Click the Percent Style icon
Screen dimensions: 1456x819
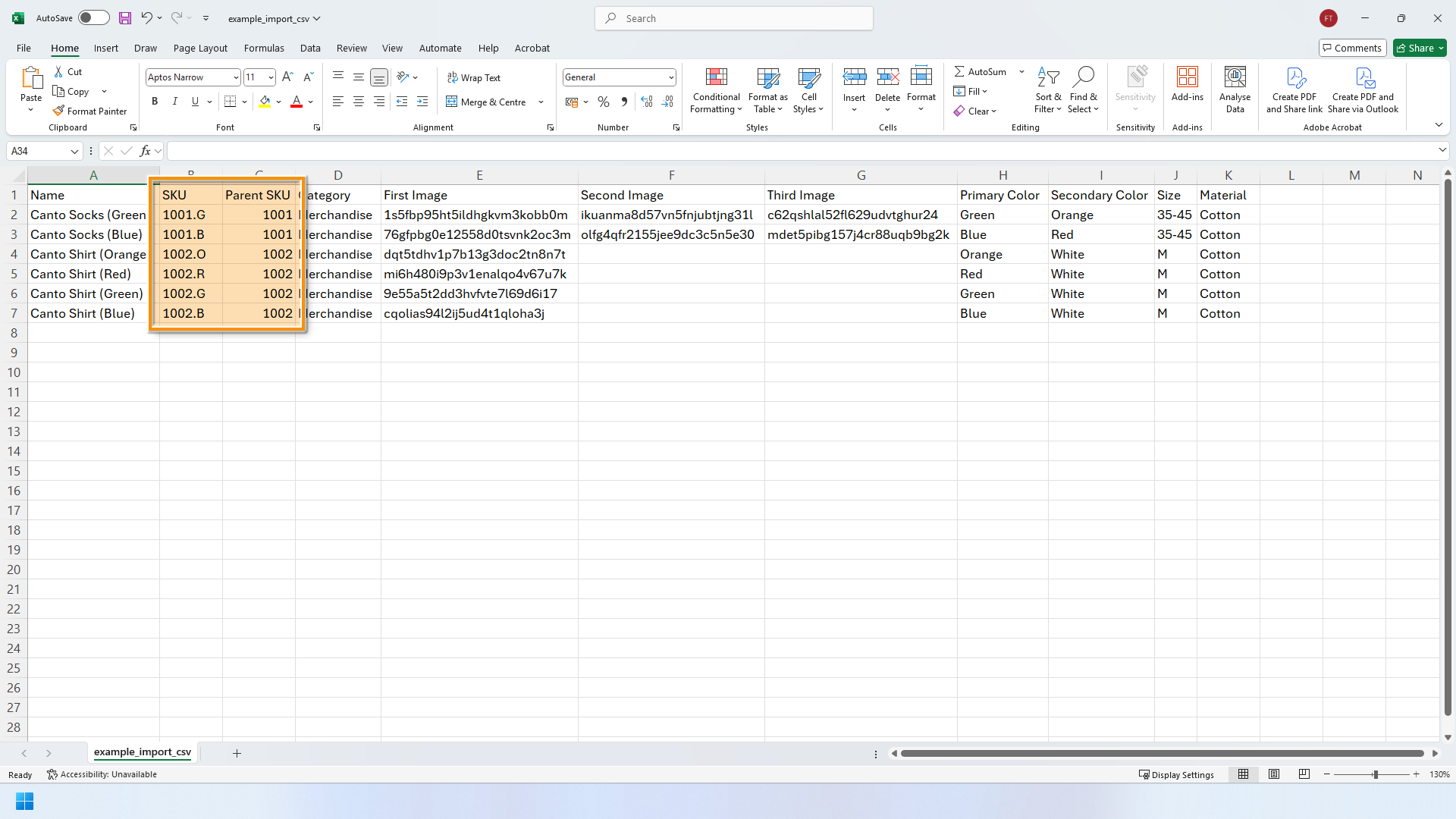click(x=604, y=102)
